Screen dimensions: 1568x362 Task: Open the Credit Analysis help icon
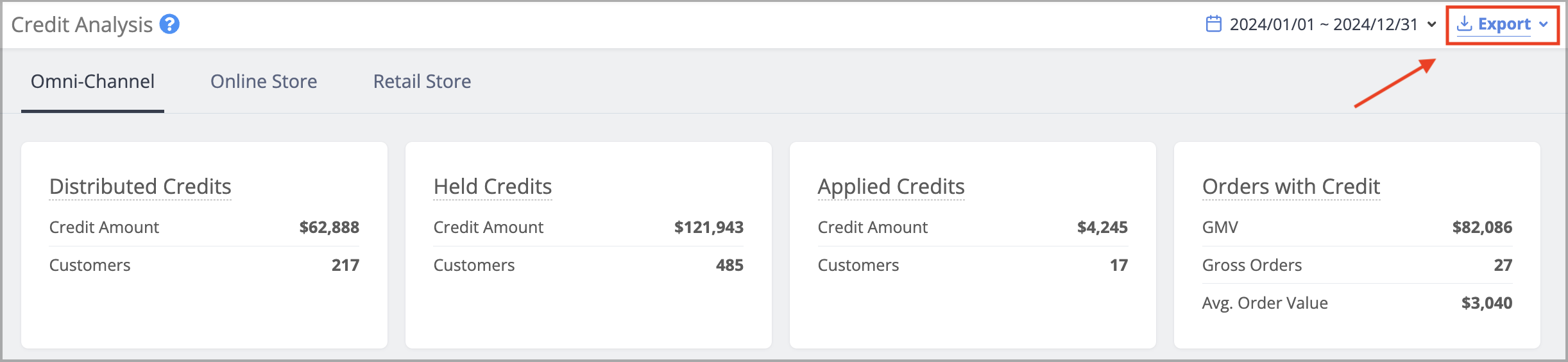(x=169, y=24)
